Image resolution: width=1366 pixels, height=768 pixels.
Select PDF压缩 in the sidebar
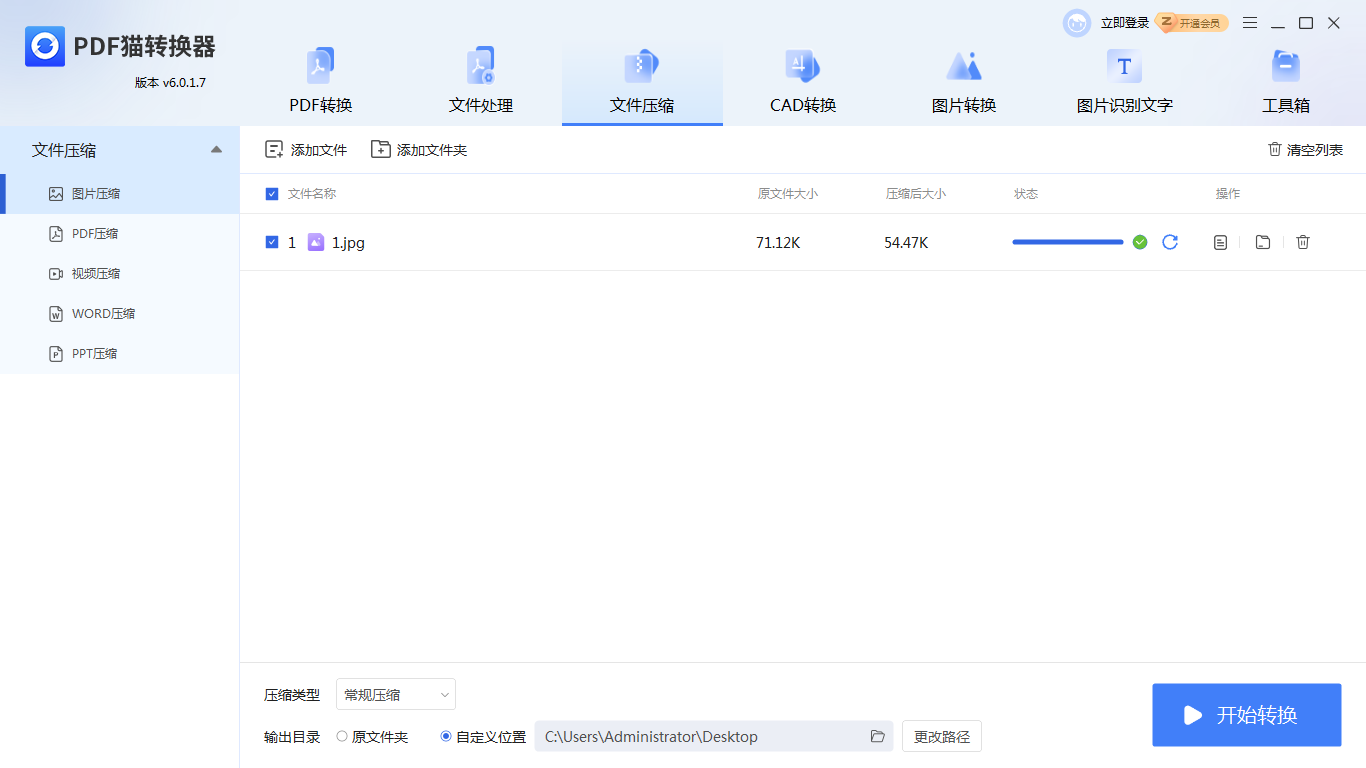[120, 234]
